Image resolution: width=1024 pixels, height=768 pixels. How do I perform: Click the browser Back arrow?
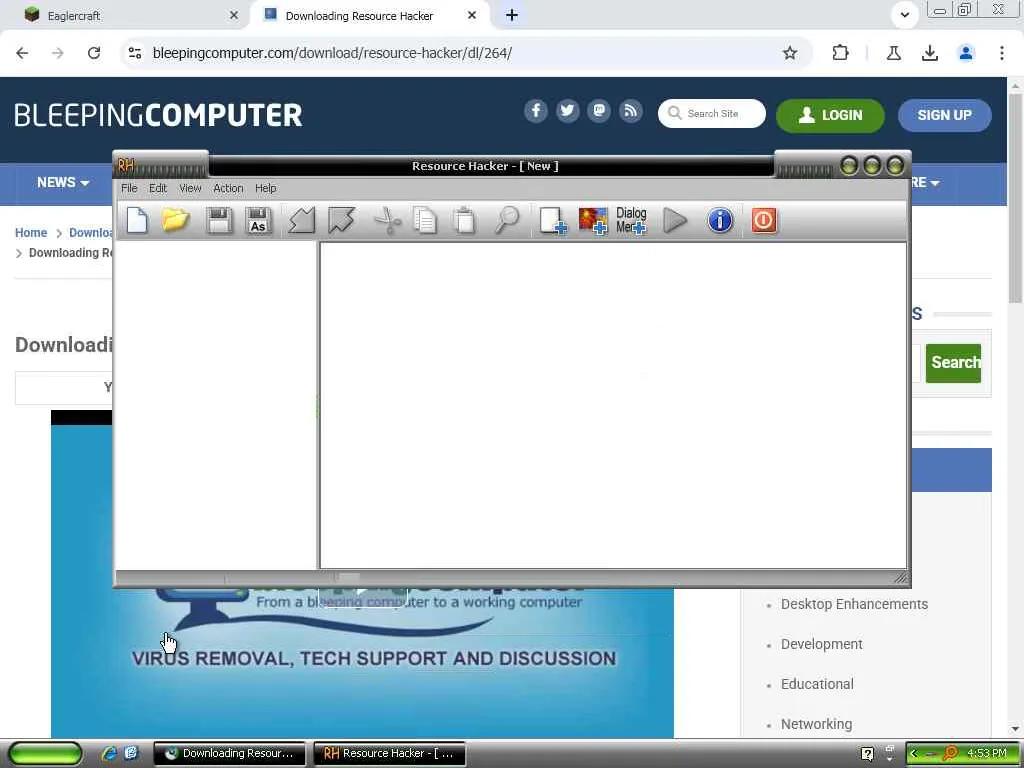[22, 53]
